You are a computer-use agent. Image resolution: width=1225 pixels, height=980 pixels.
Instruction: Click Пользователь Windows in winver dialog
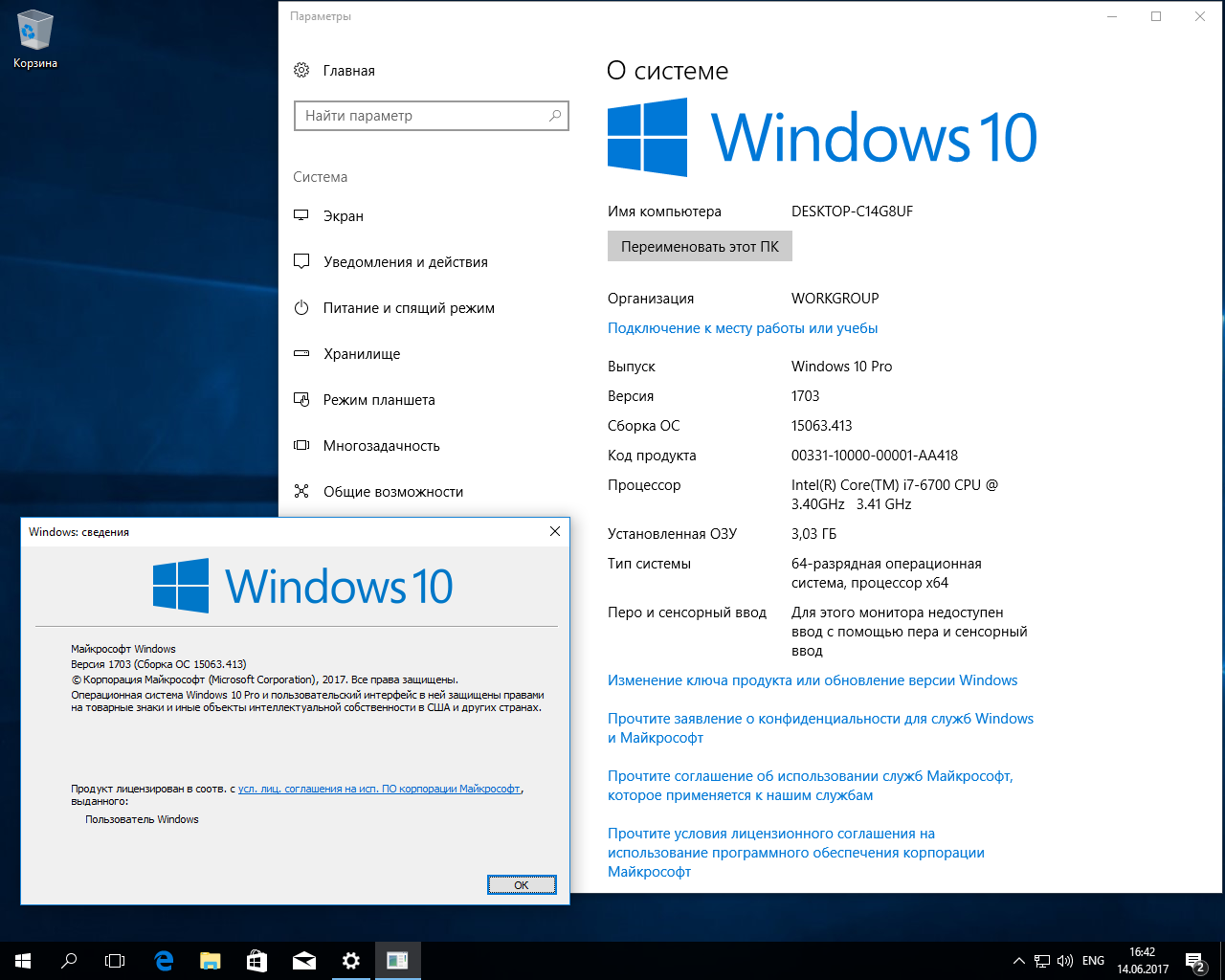[142, 819]
